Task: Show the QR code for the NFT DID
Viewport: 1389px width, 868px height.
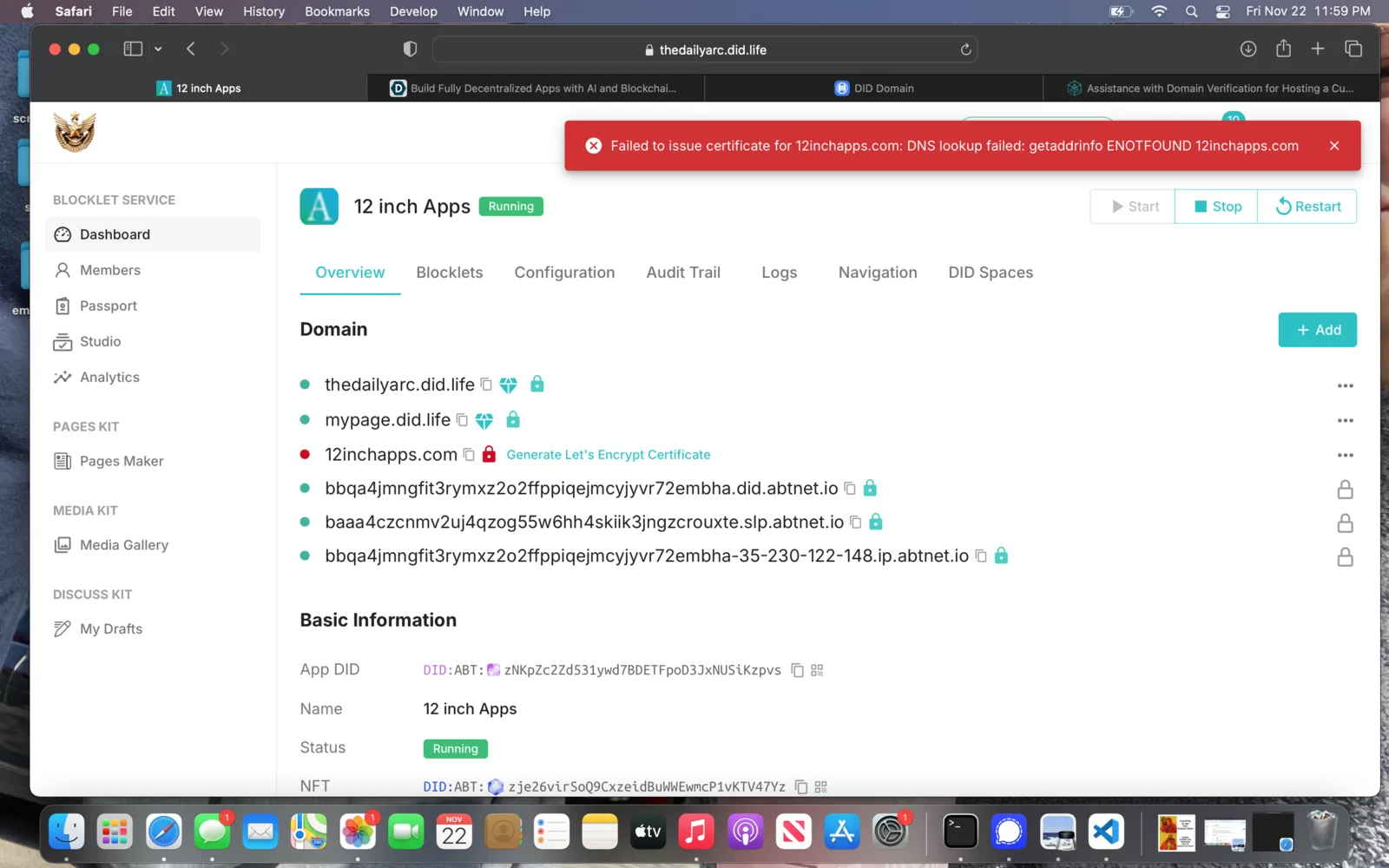Action: (821, 787)
